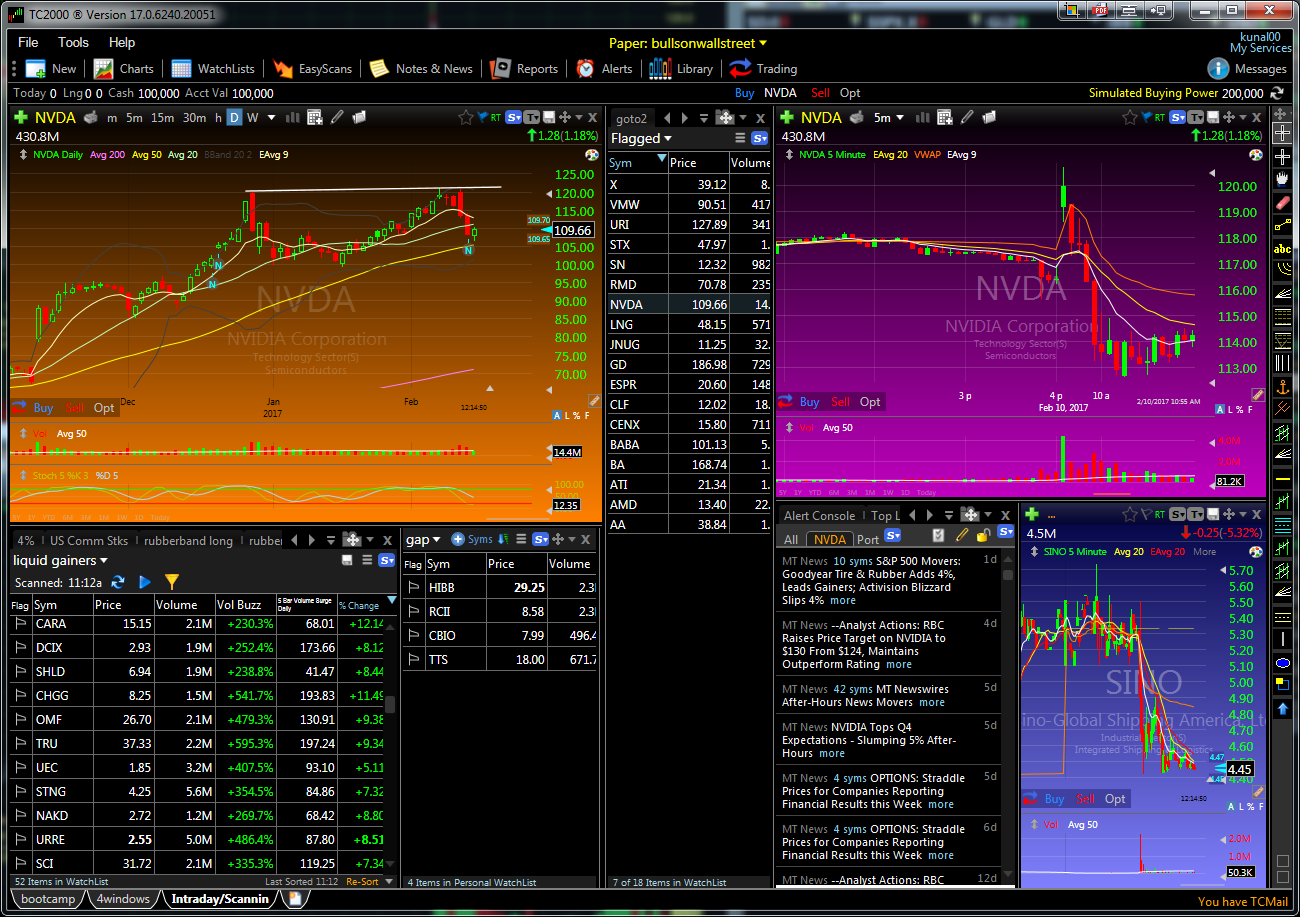
Task: Run liquid gainers scan with play button
Action: (x=145, y=582)
